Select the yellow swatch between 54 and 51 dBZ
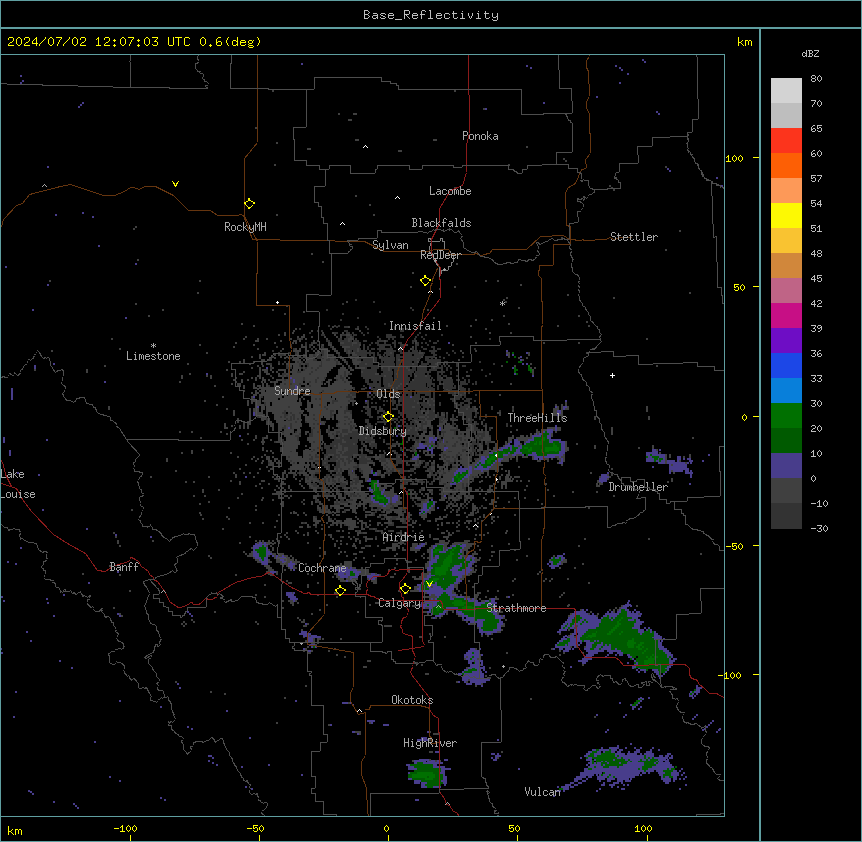 click(x=786, y=215)
